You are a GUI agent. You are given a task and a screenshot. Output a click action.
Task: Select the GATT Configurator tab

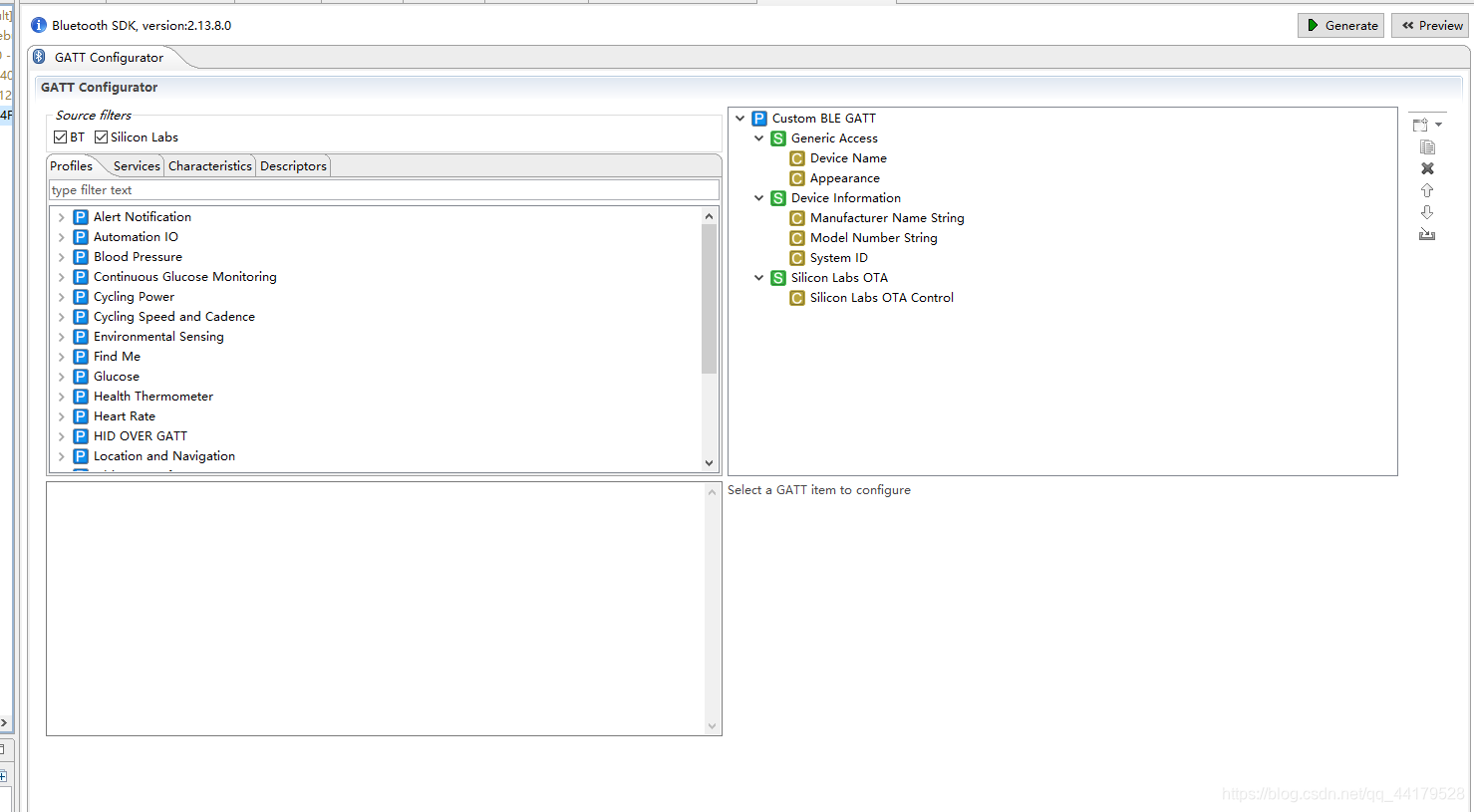pos(109,57)
